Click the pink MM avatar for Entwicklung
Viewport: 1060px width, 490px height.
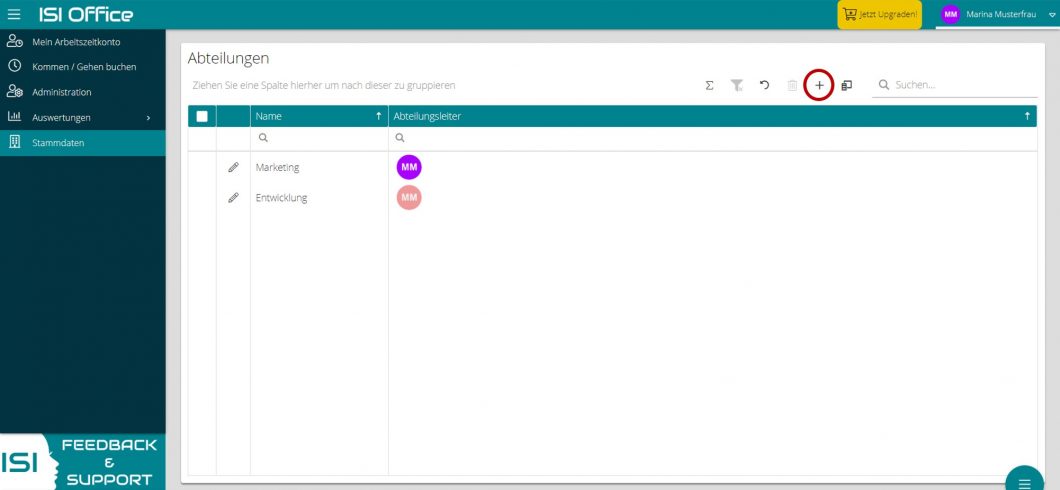click(409, 197)
